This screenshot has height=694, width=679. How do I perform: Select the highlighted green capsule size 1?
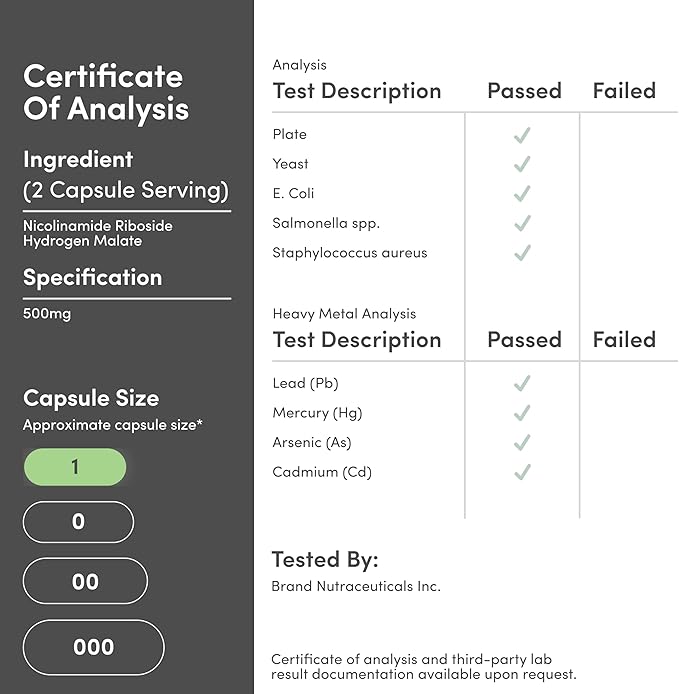click(x=75, y=467)
